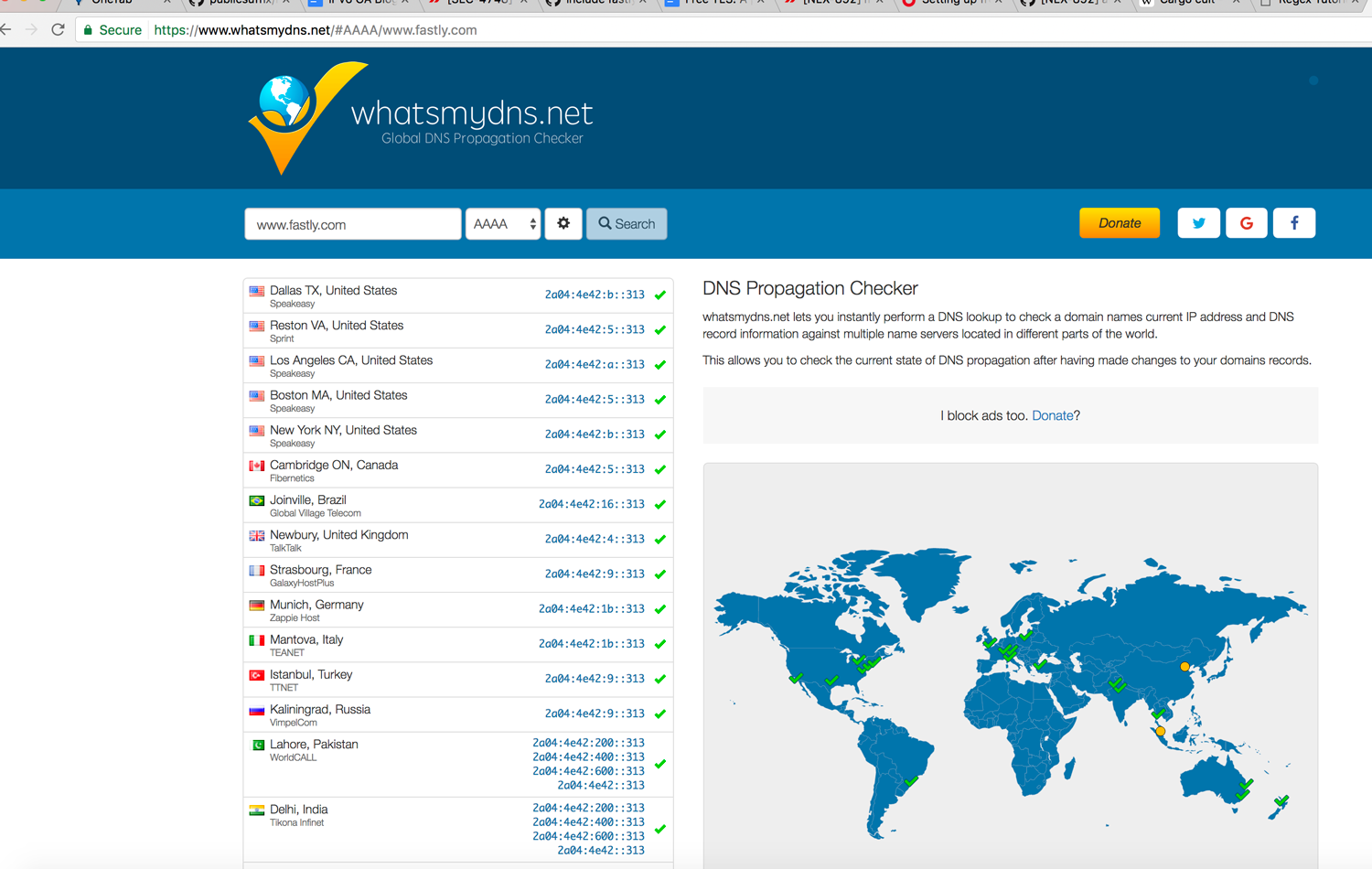The height and width of the screenshot is (869, 1372).
Task: Click green check in Lahore, Pakistan row
Action: pyautogui.click(x=660, y=764)
